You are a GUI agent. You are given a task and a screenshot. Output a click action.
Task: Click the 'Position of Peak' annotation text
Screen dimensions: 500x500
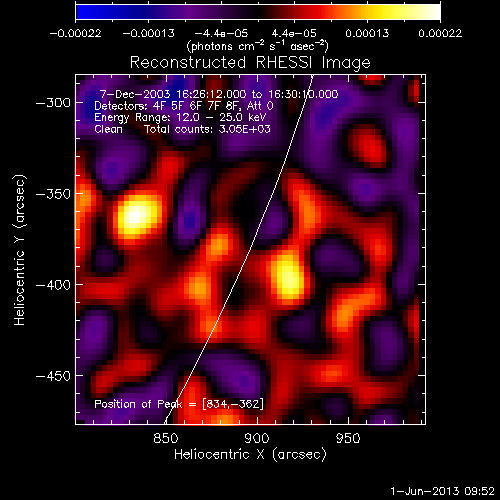[138, 404]
